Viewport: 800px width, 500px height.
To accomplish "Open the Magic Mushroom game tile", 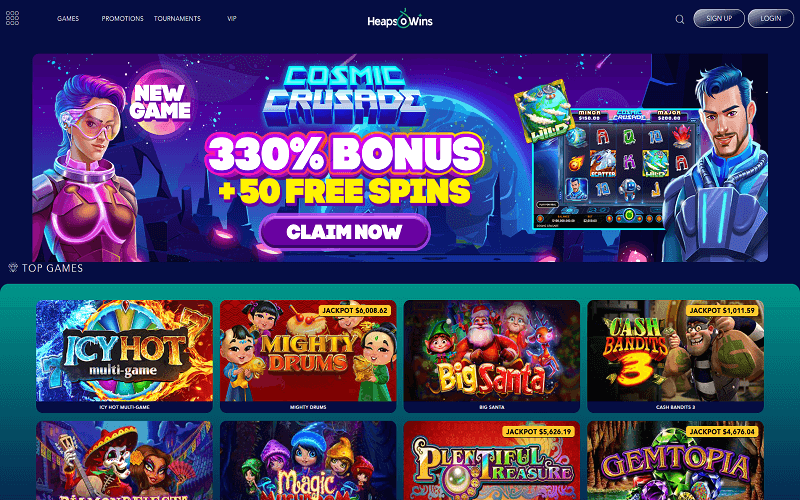I will tap(308, 461).
